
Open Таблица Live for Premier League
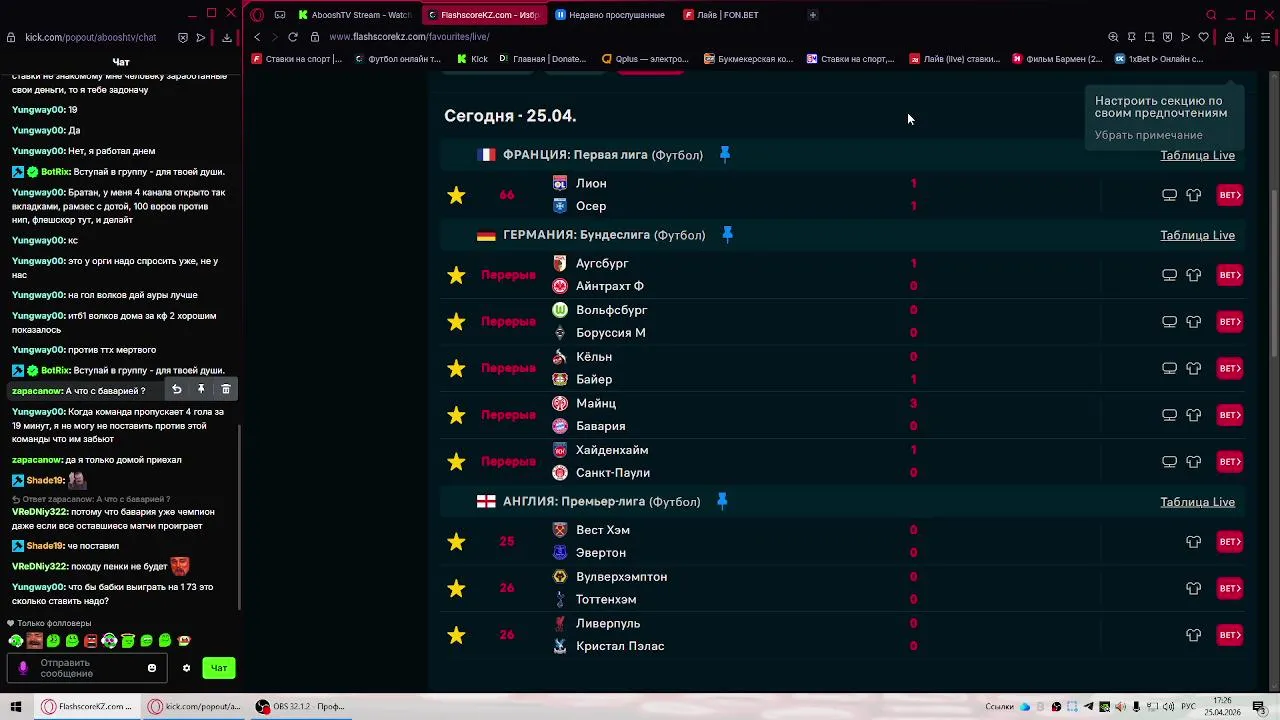tap(1197, 502)
